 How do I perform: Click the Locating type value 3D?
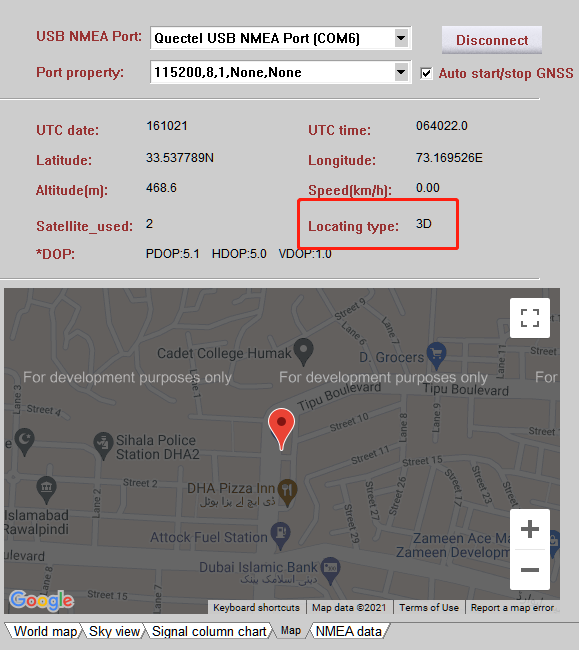click(424, 224)
